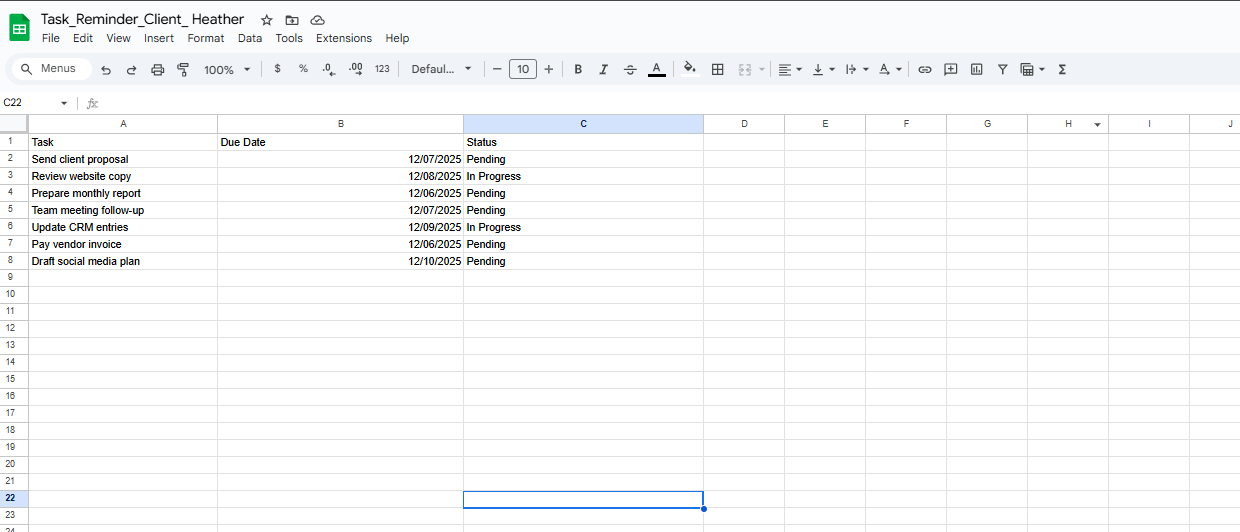1240x532 pixels.
Task: Select the 'Draft social media plan' cell
Action: [x=123, y=261]
